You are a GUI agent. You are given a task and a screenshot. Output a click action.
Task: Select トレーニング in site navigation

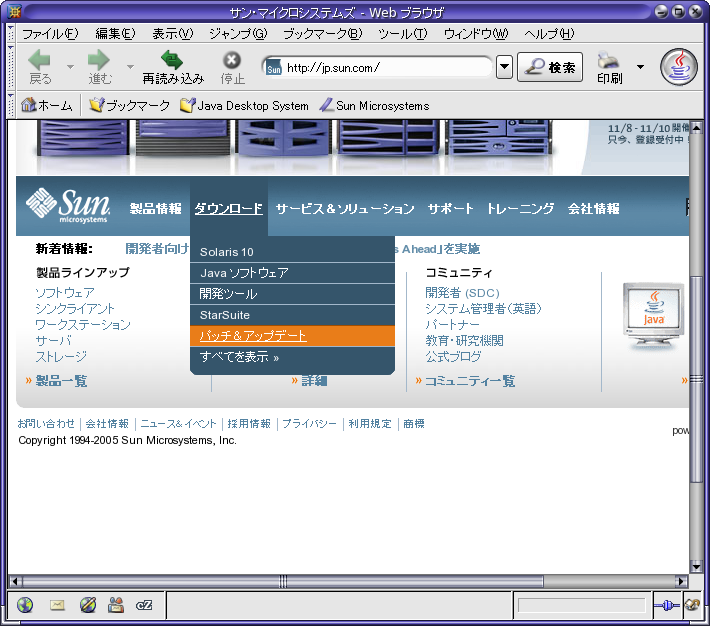[x=520, y=208]
